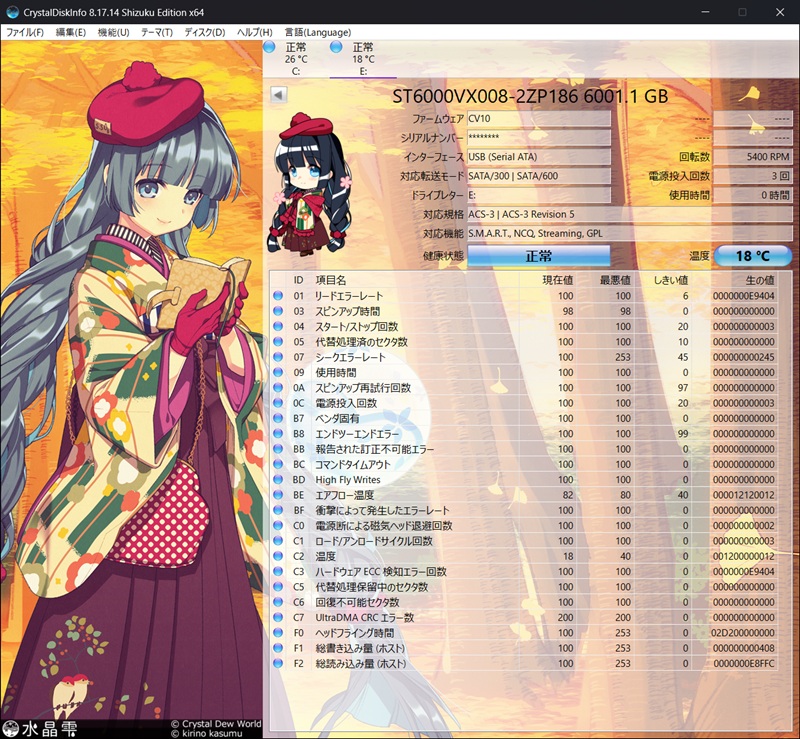
Task: Click status dot for 01 リードエラーレート
Action: 278,295
